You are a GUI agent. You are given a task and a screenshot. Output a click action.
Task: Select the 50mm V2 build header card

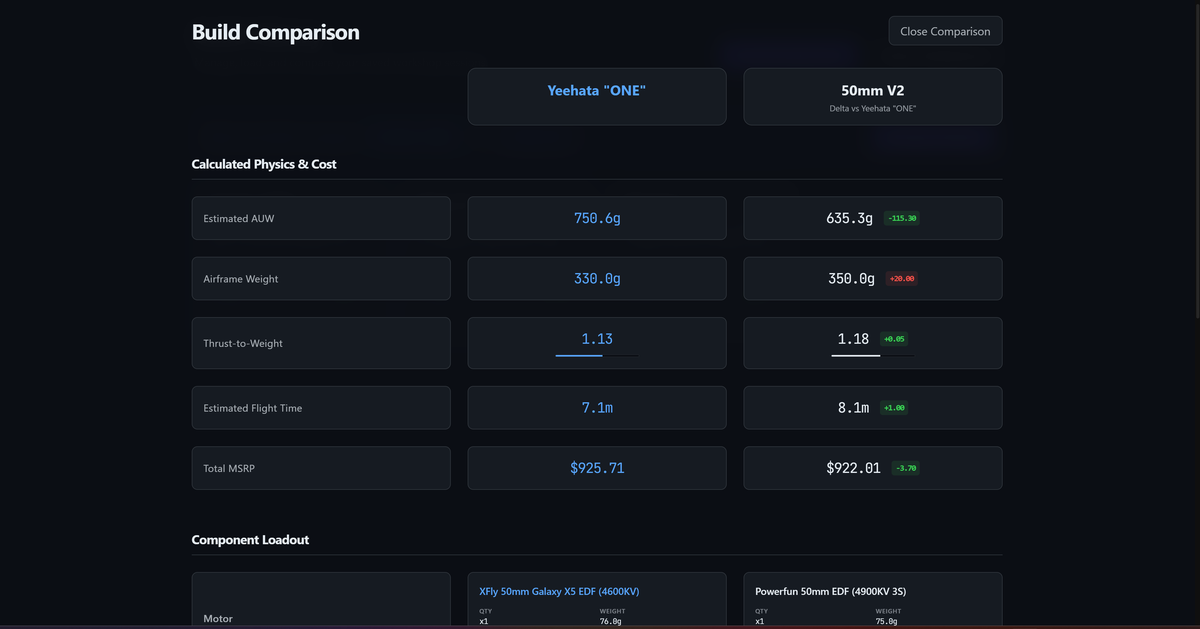click(x=872, y=96)
